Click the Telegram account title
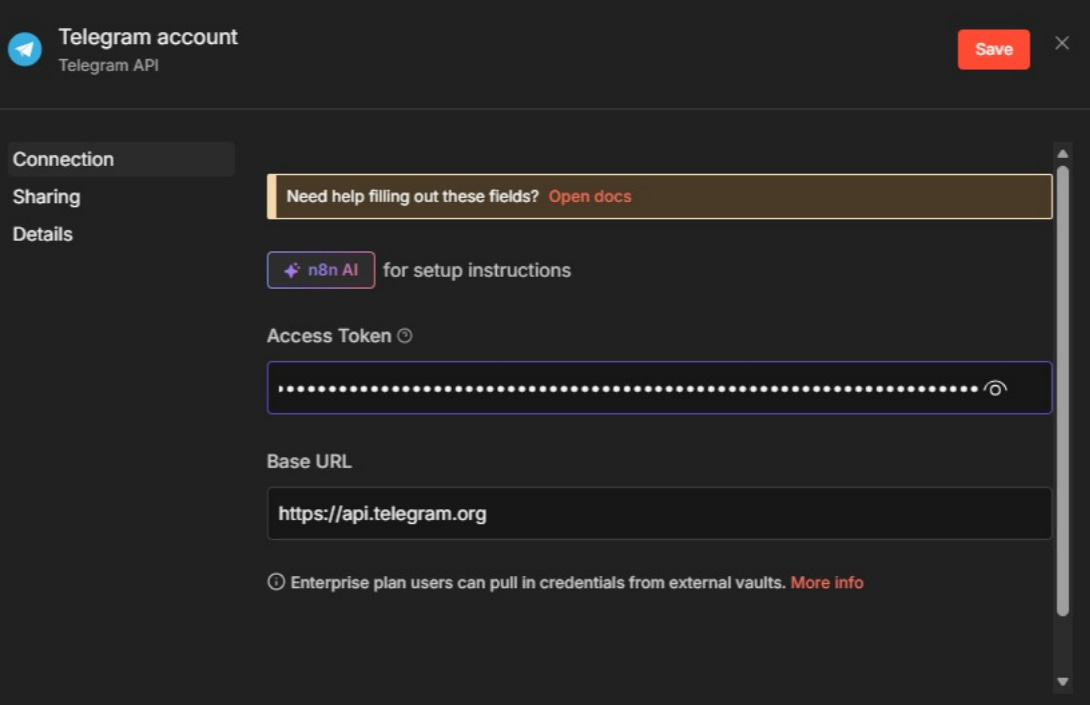Screen dimensions: 1090x705 coord(148,37)
